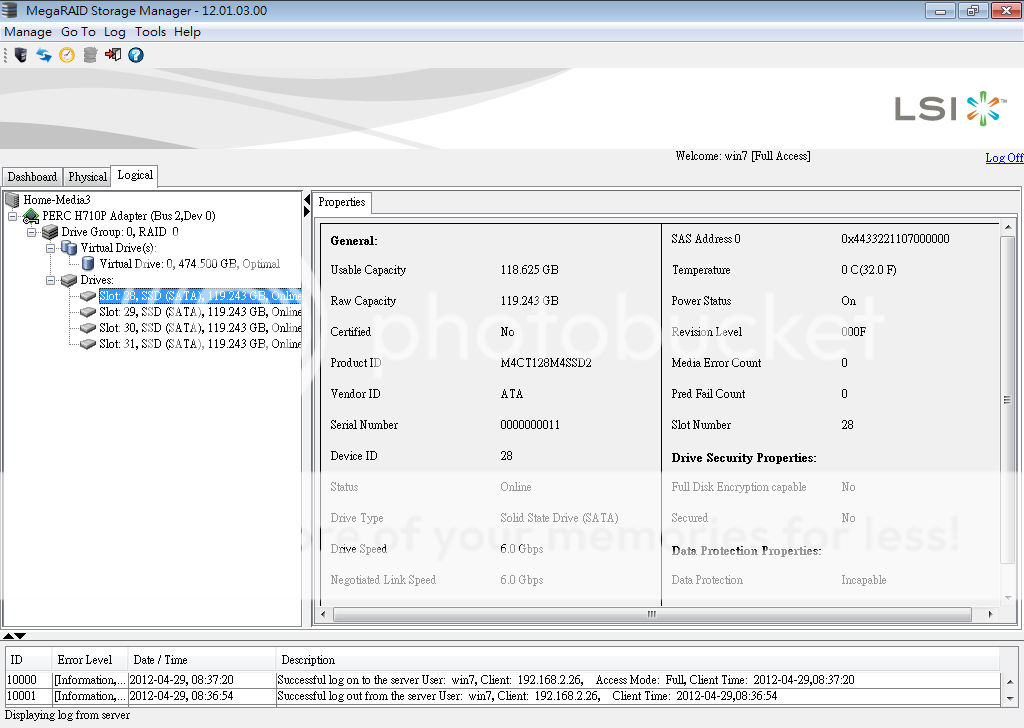Viewport: 1024px width, 728px height.
Task: Click the Log Off link
Action: (x=1004, y=158)
